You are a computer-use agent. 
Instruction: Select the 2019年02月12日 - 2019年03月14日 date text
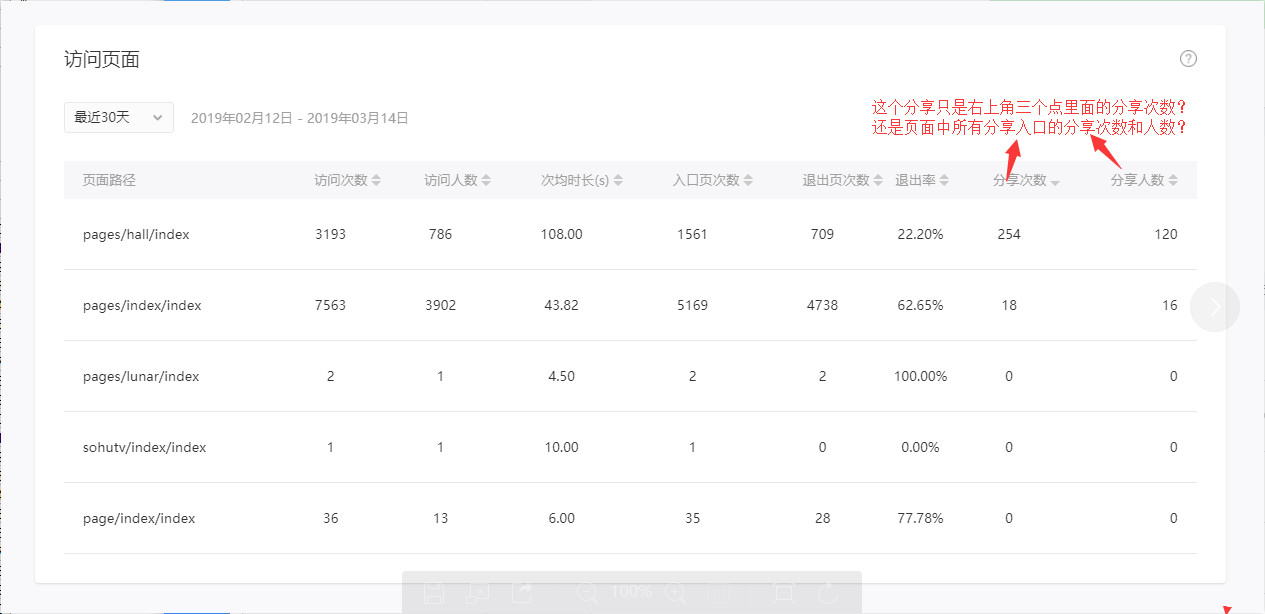tap(300, 118)
